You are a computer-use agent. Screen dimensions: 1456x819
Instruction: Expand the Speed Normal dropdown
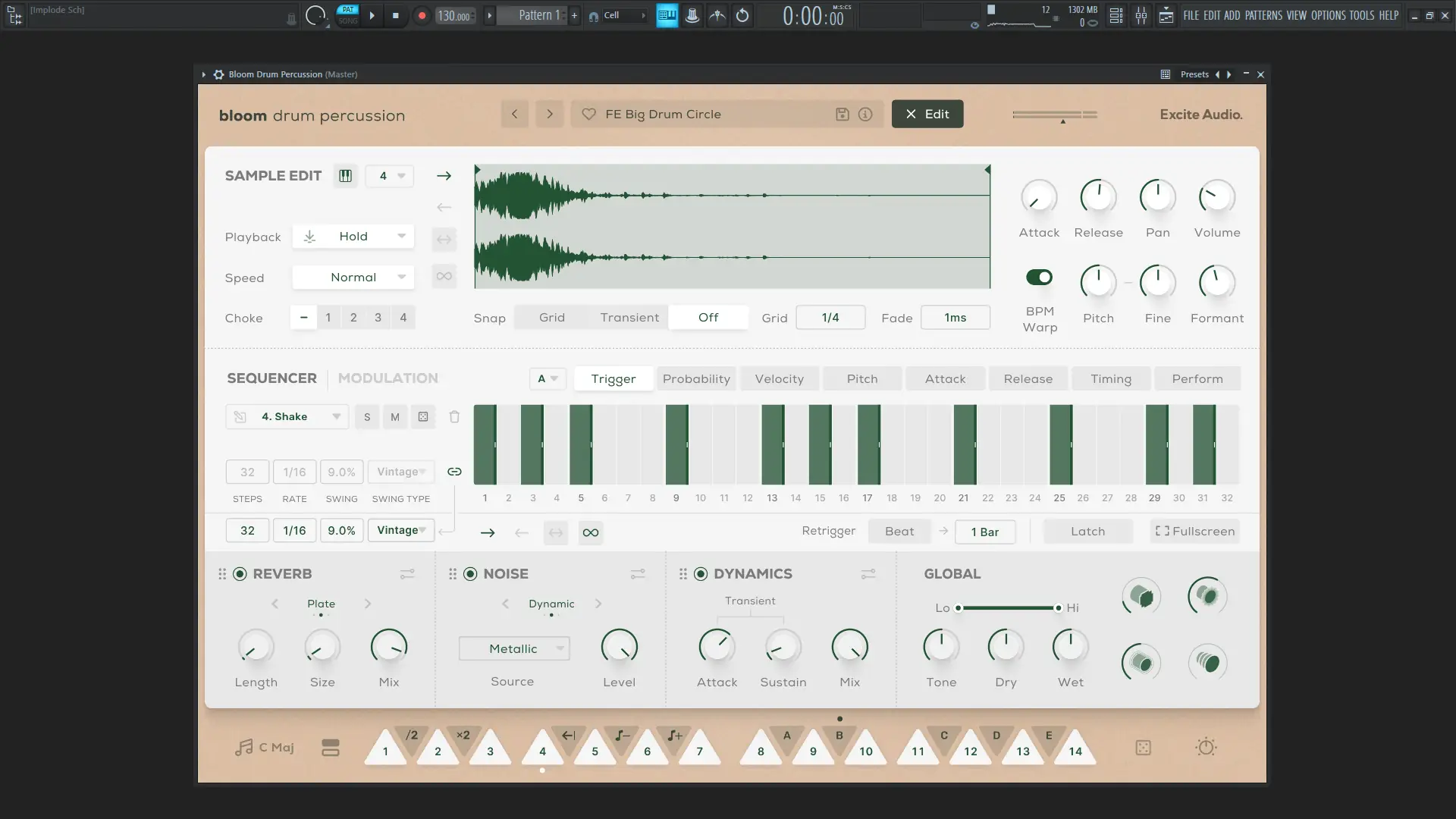pos(353,278)
